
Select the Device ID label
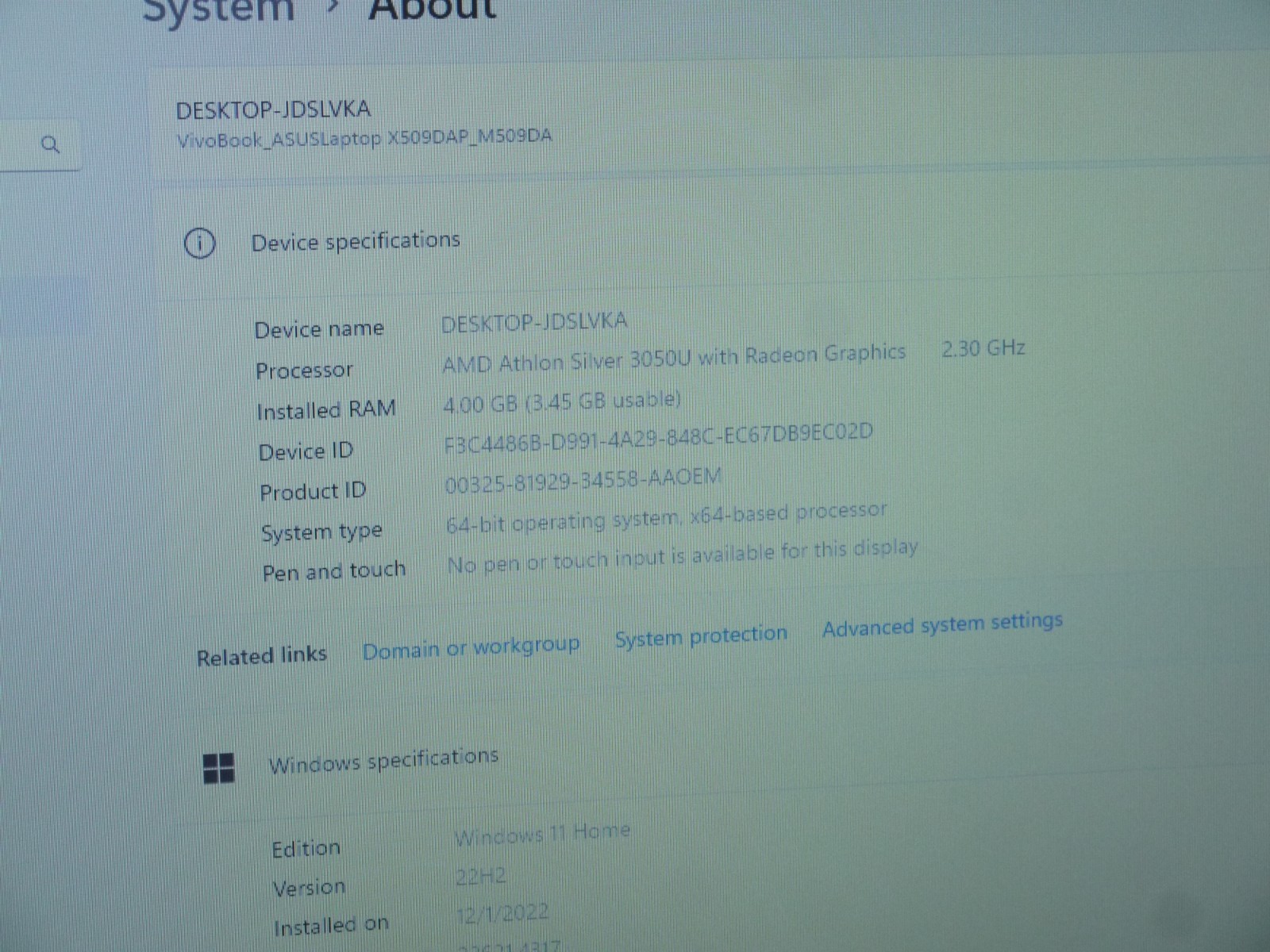(x=306, y=451)
